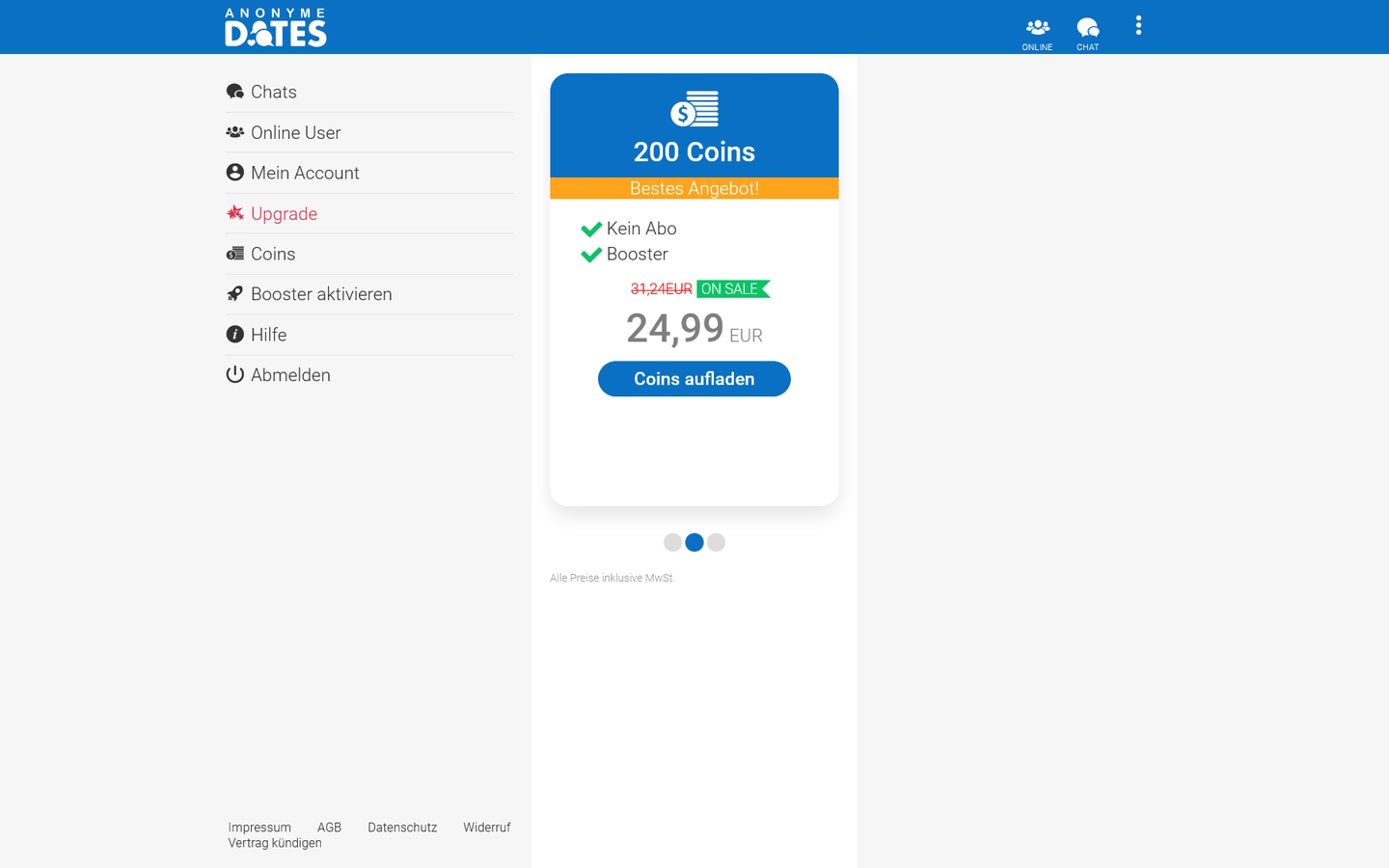Open the Chats panel via chat bubble icon
Viewport: 1389px width, 868px height.
(x=234, y=91)
